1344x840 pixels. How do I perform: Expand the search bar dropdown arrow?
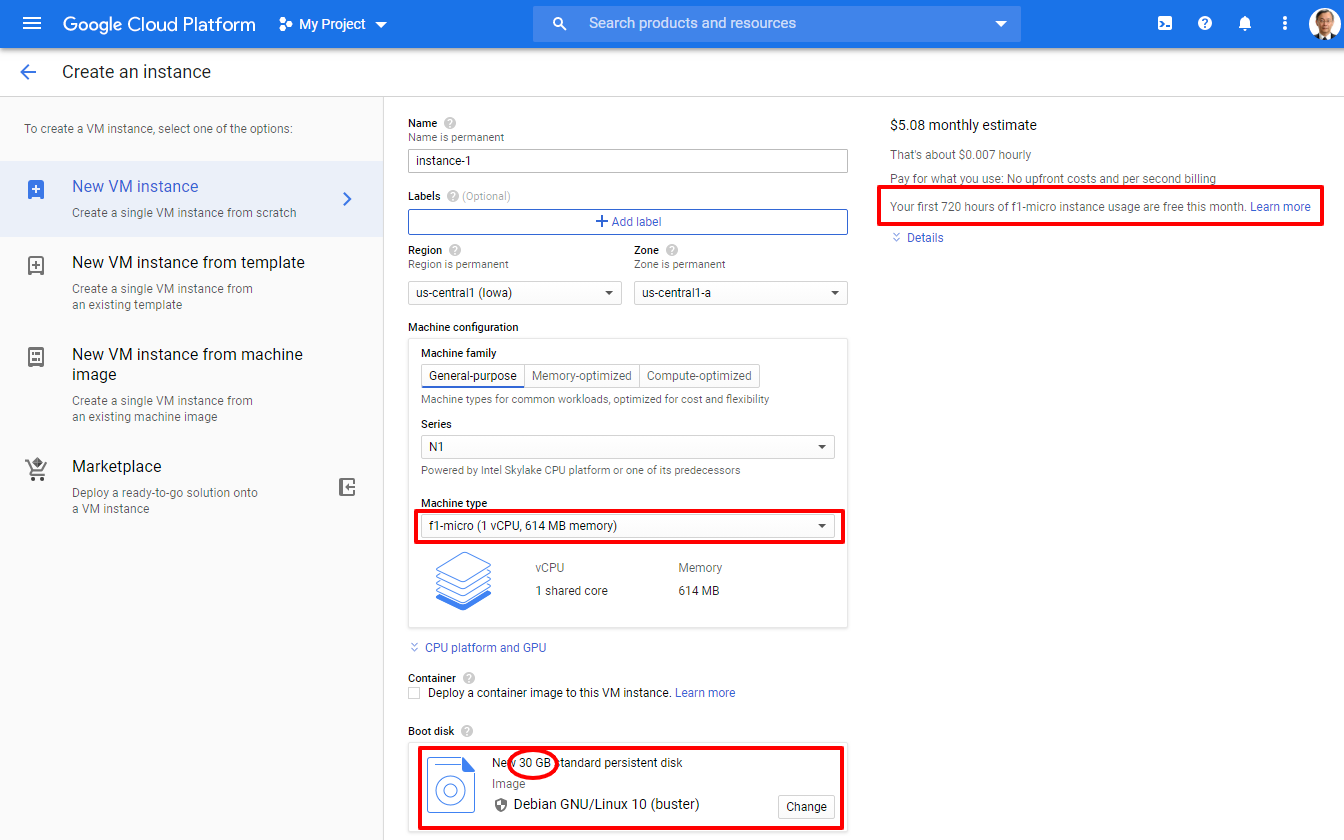[1001, 24]
